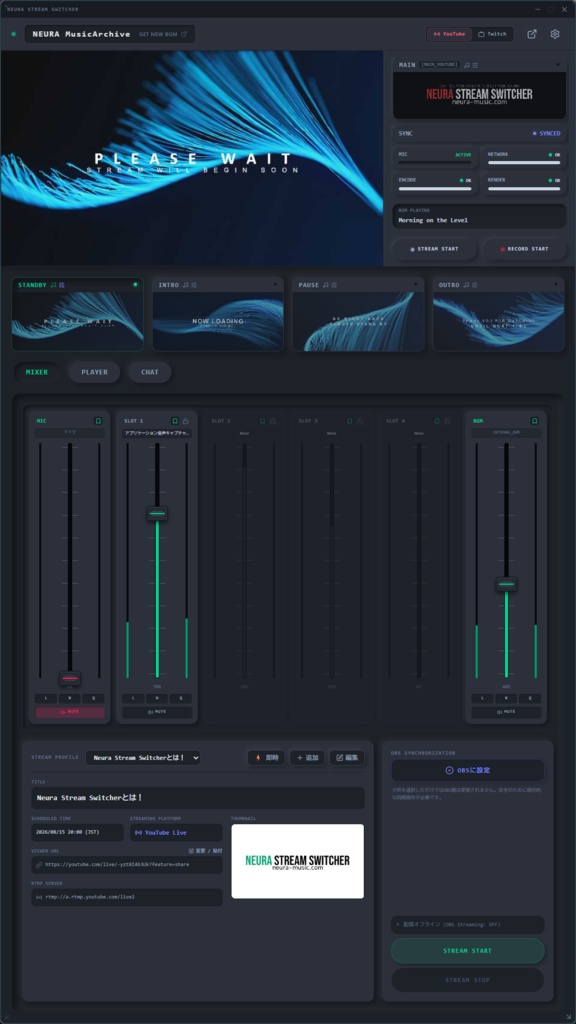This screenshot has width=576, height=1024.
Task: Click GET NEW BGM link
Action: (x=163, y=34)
